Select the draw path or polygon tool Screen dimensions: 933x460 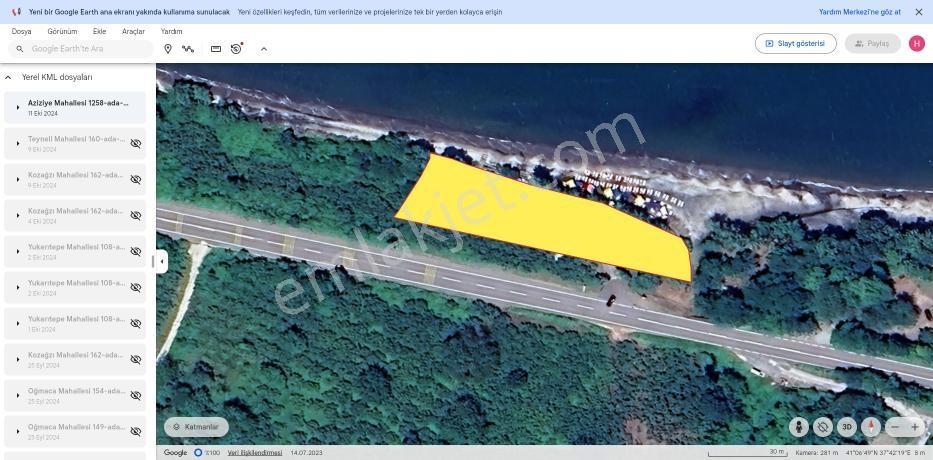coord(188,49)
